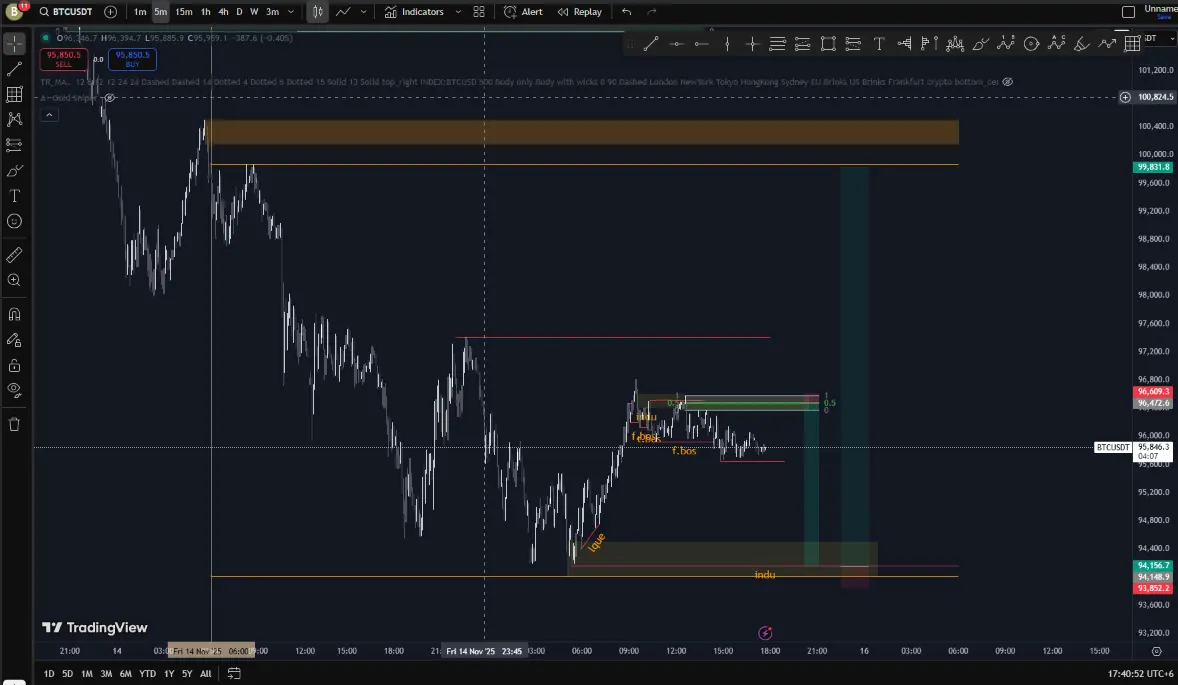Select the 1h timeframe
Image resolution: width=1178 pixels, height=685 pixels.
click(x=205, y=11)
